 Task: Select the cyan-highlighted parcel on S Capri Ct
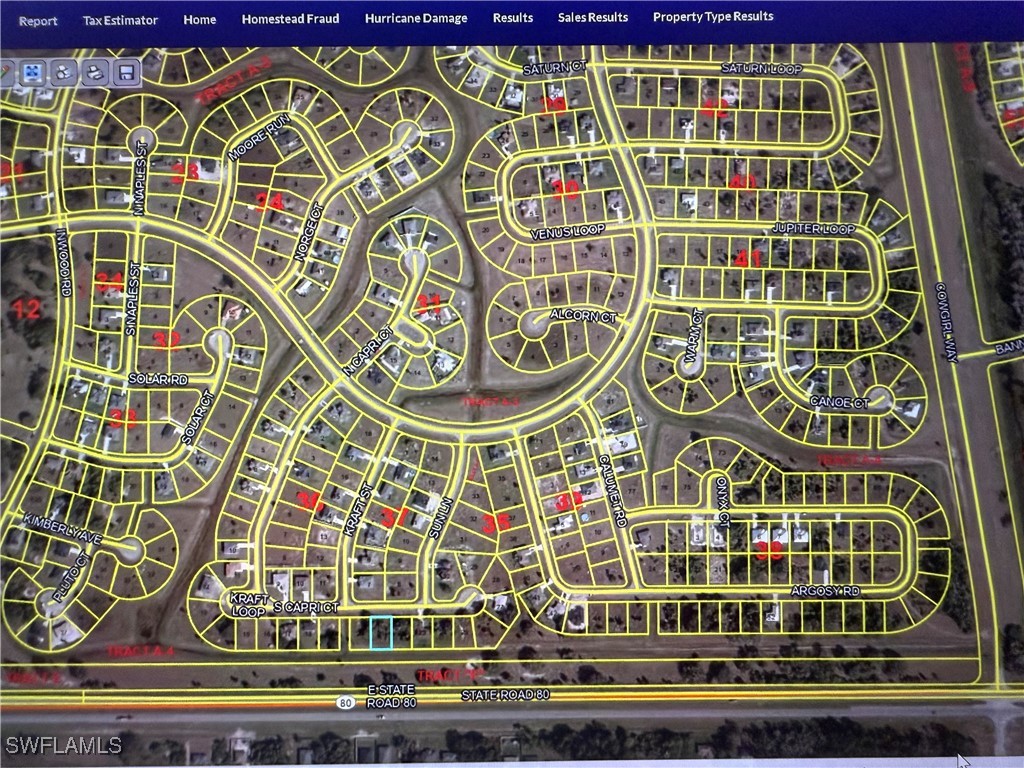pyautogui.click(x=381, y=632)
